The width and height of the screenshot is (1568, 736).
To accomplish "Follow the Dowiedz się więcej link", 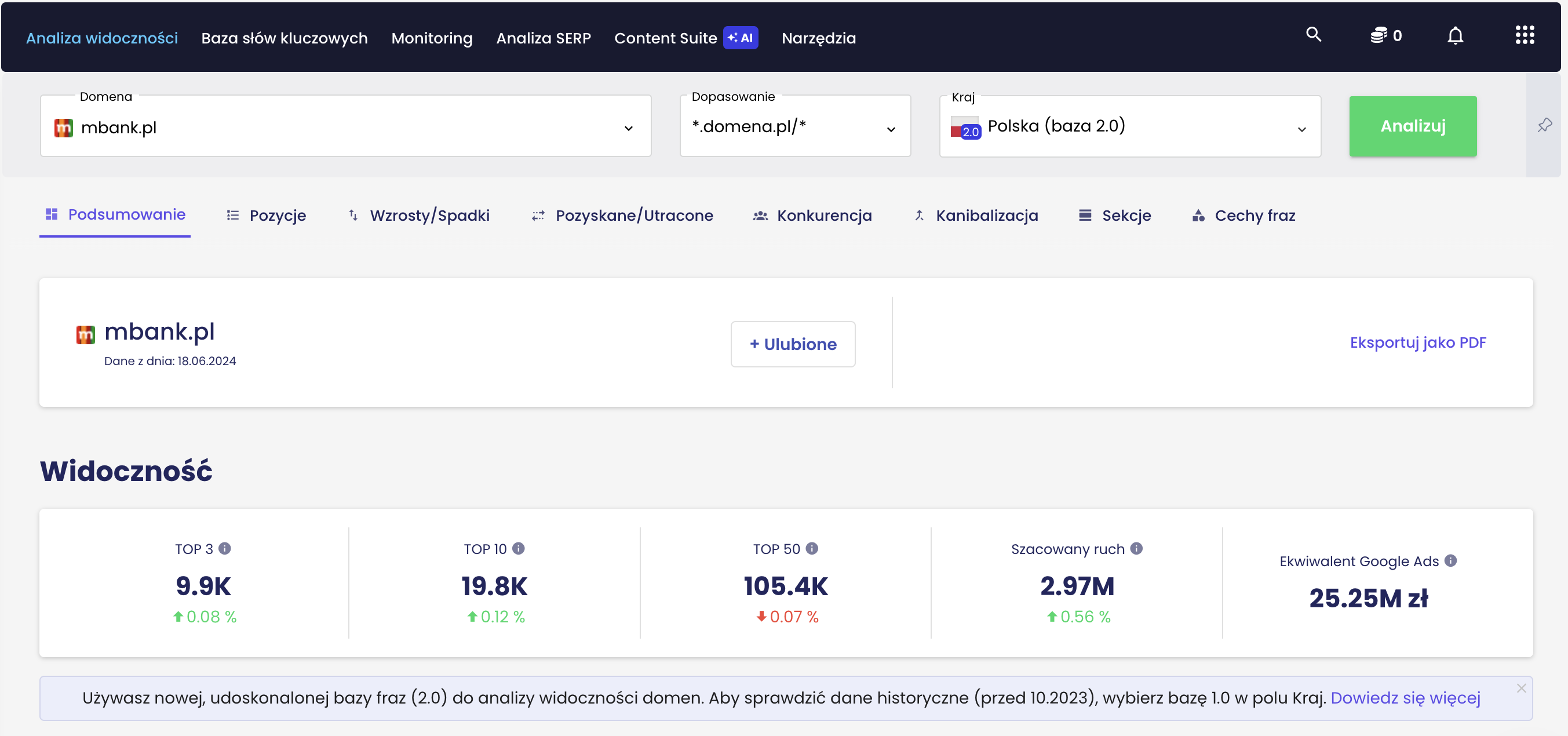I will tap(1406, 698).
